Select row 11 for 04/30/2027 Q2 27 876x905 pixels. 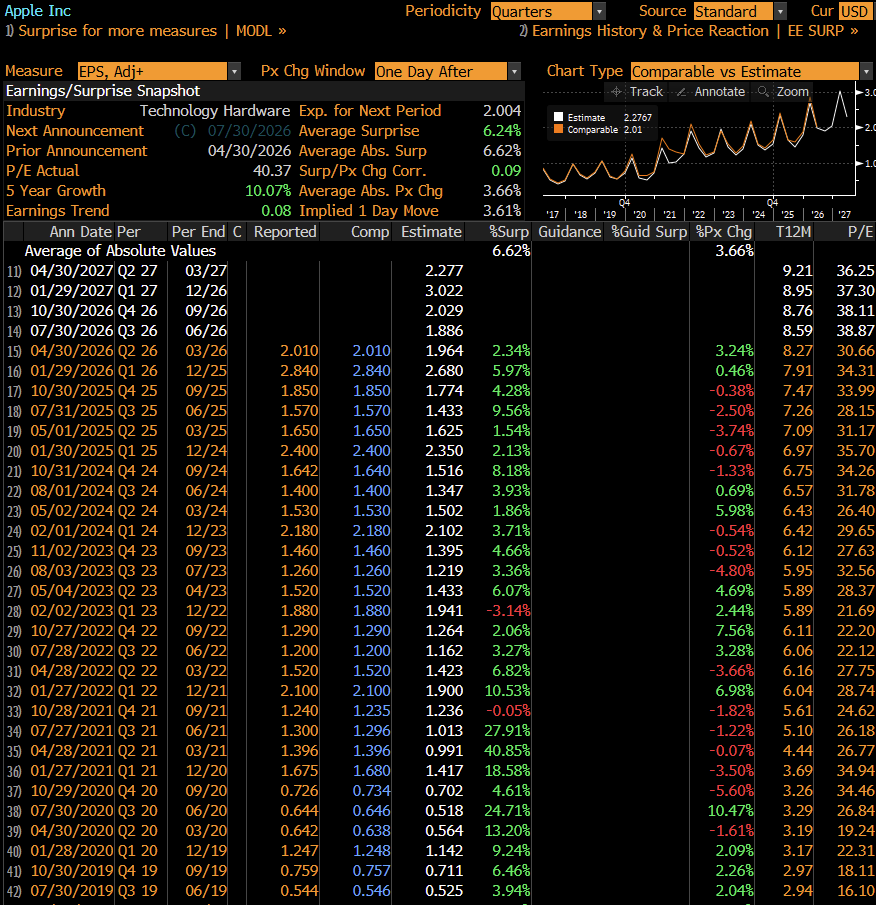439,271
